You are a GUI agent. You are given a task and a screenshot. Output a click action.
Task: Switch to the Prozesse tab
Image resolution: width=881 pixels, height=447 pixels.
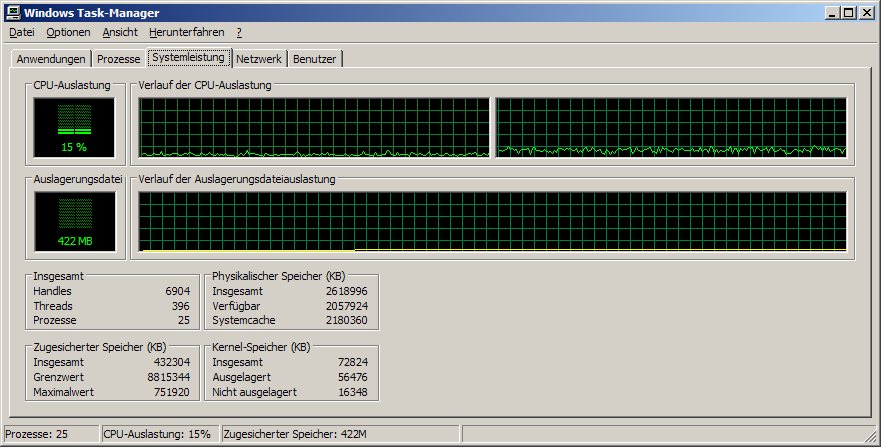(x=118, y=59)
